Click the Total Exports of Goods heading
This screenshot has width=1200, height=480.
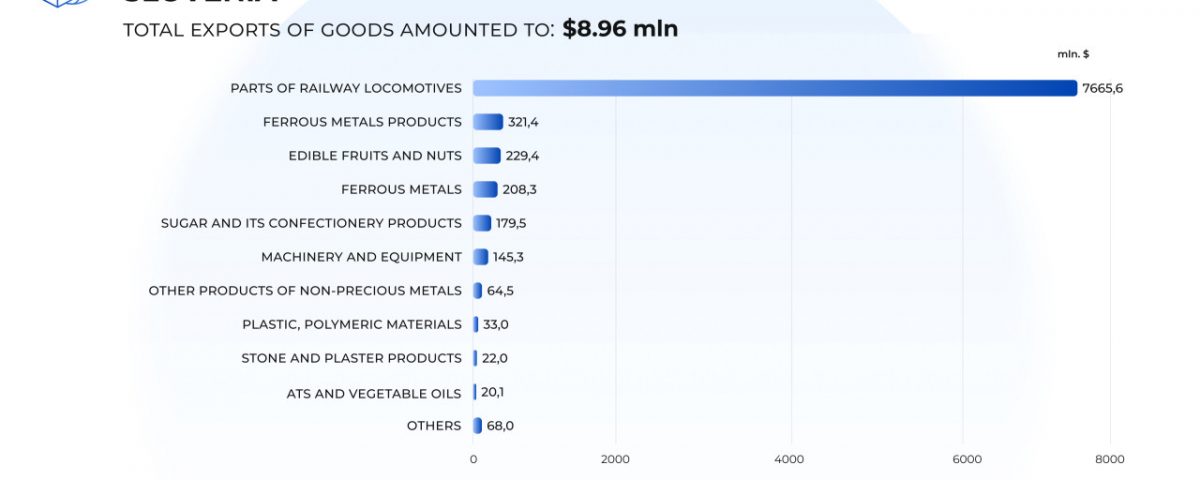coord(338,30)
